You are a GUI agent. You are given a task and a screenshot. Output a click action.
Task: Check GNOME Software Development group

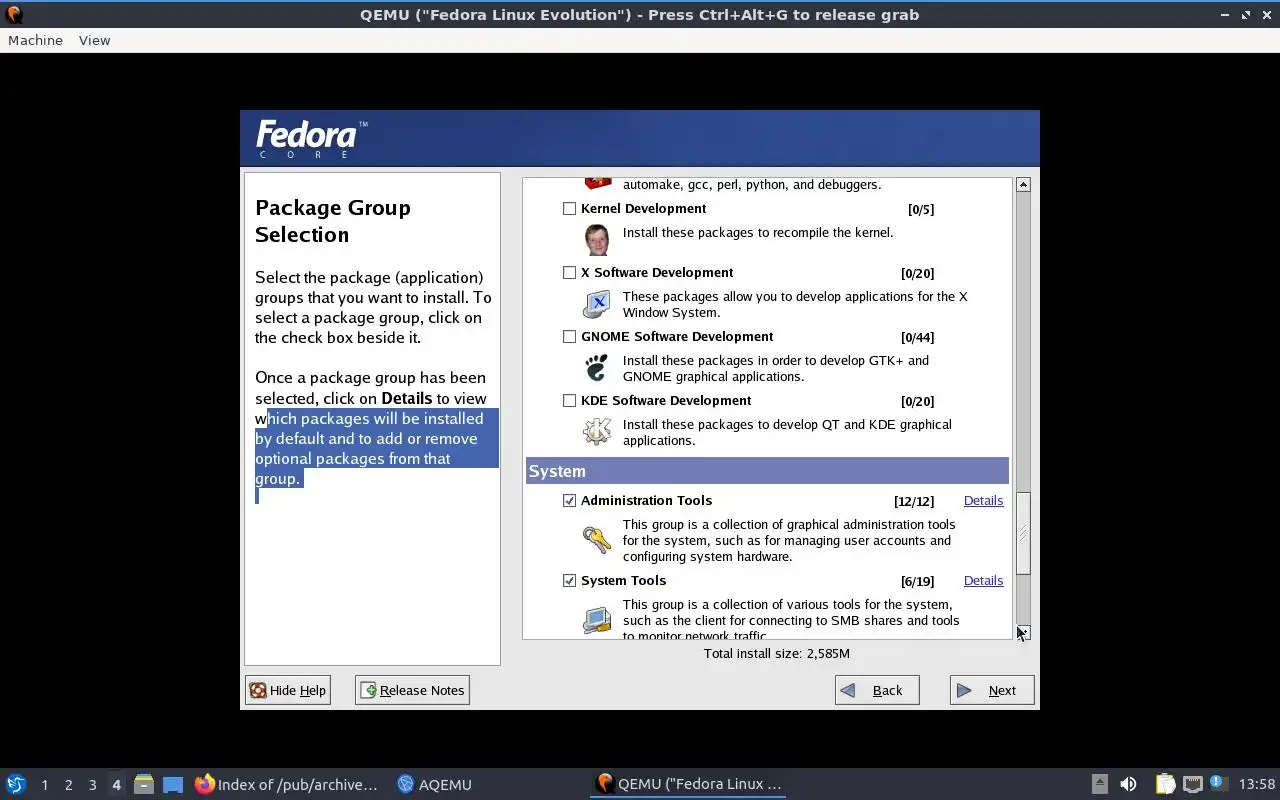click(x=569, y=337)
